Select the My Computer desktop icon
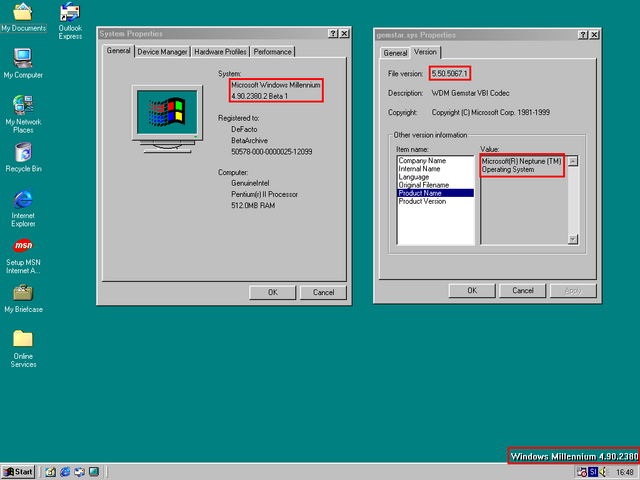Screen dimensions: 640x480 [x=23, y=63]
